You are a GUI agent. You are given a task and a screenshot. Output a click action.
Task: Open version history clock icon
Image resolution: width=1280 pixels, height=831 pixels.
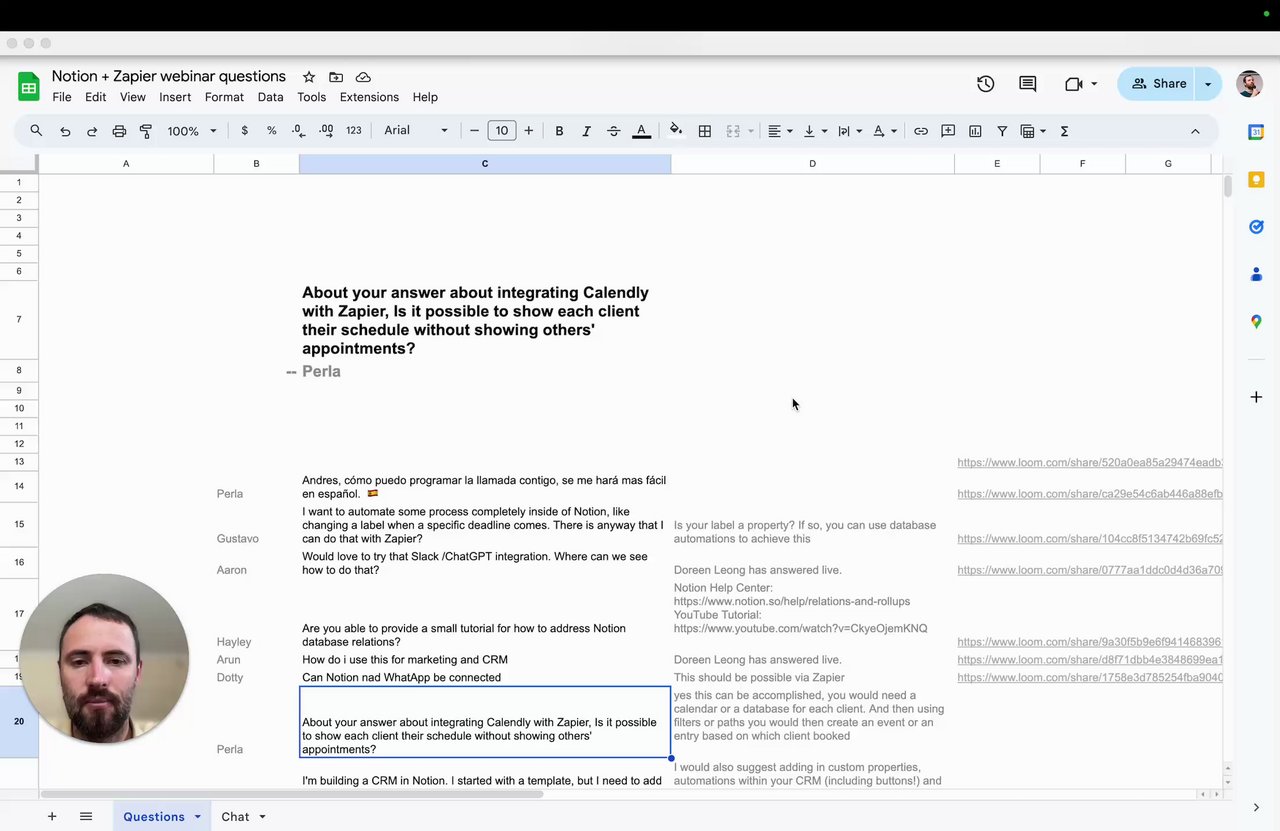pos(986,84)
